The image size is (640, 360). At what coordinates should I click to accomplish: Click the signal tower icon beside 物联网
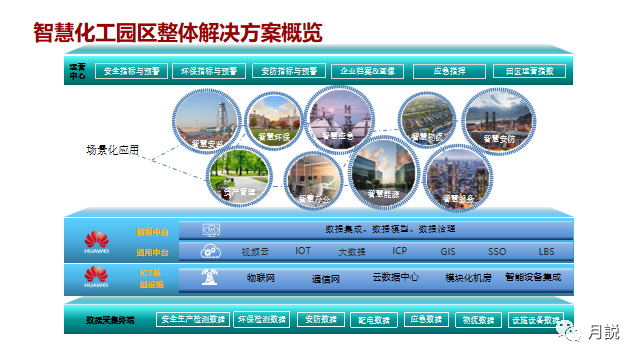pos(209,277)
